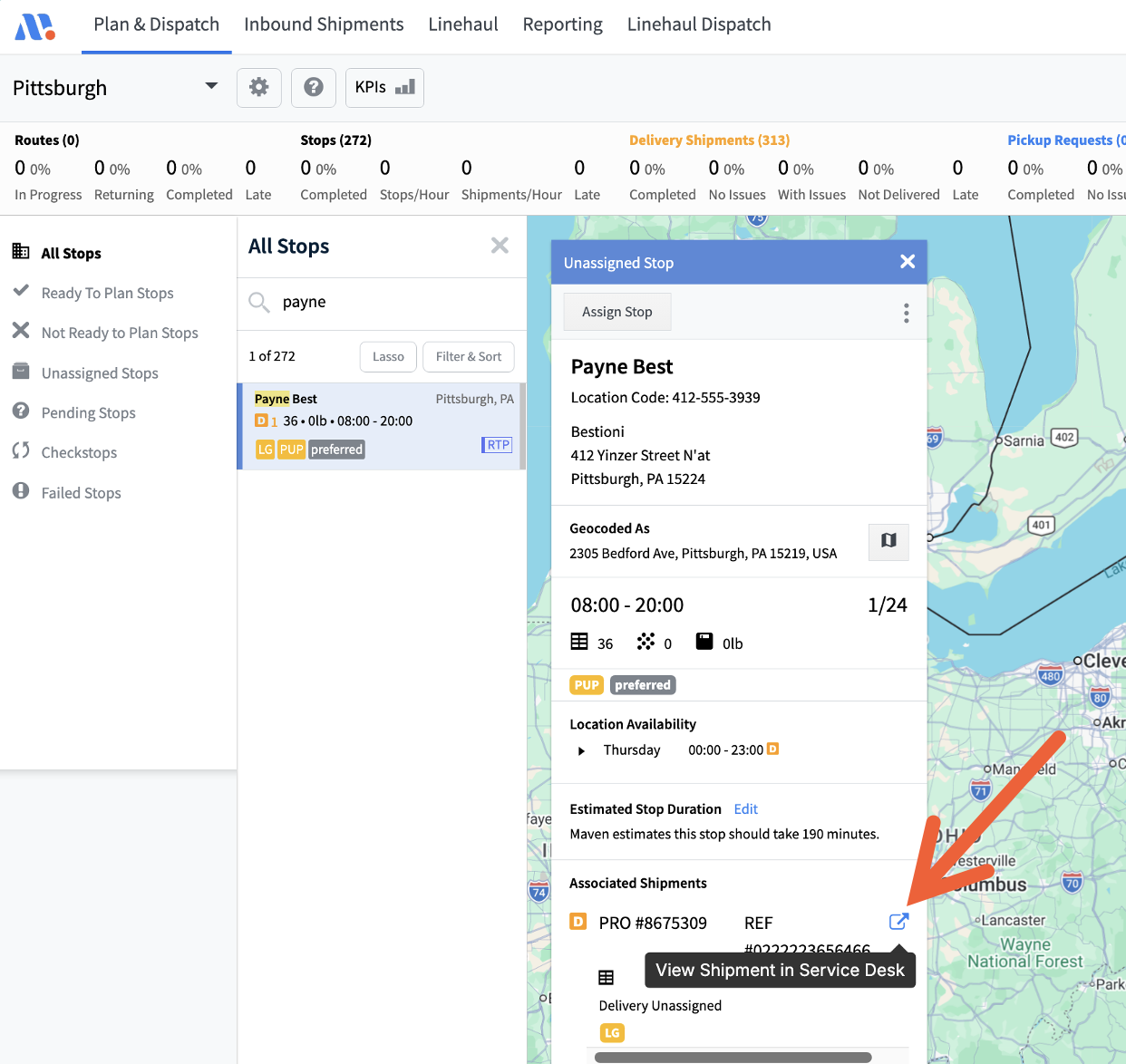This screenshot has height=1064, width=1126.
Task: Click the Maven logo in top bar
Action: pyautogui.click(x=35, y=26)
